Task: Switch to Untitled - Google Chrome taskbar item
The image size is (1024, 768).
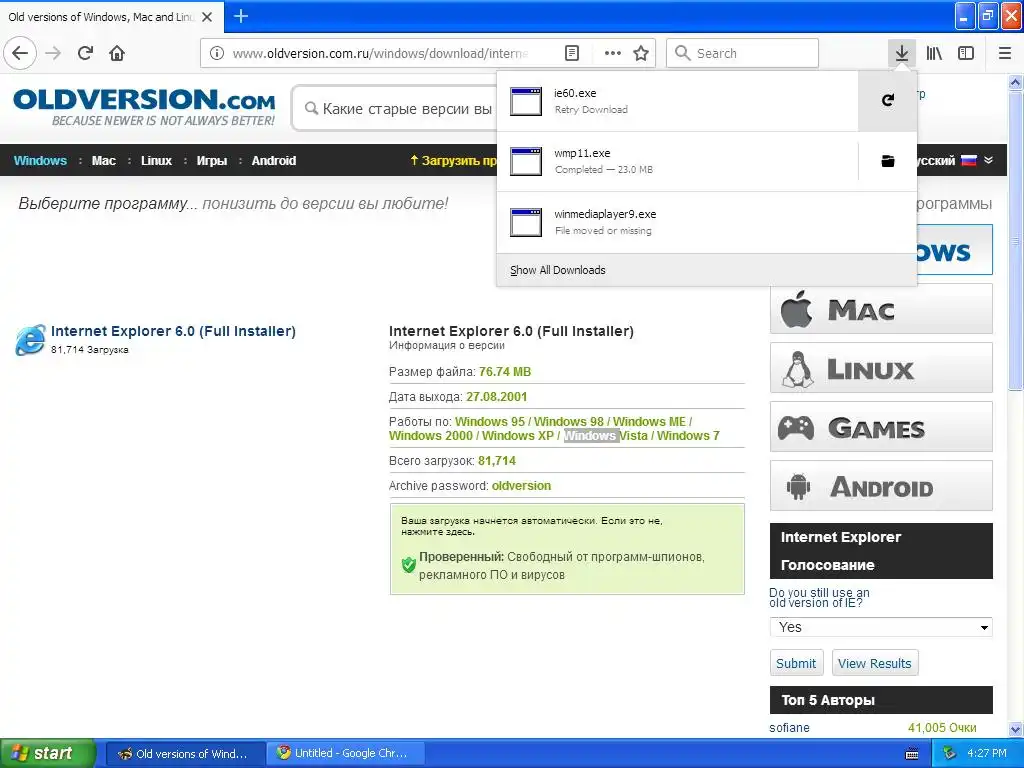Action: pos(345,753)
